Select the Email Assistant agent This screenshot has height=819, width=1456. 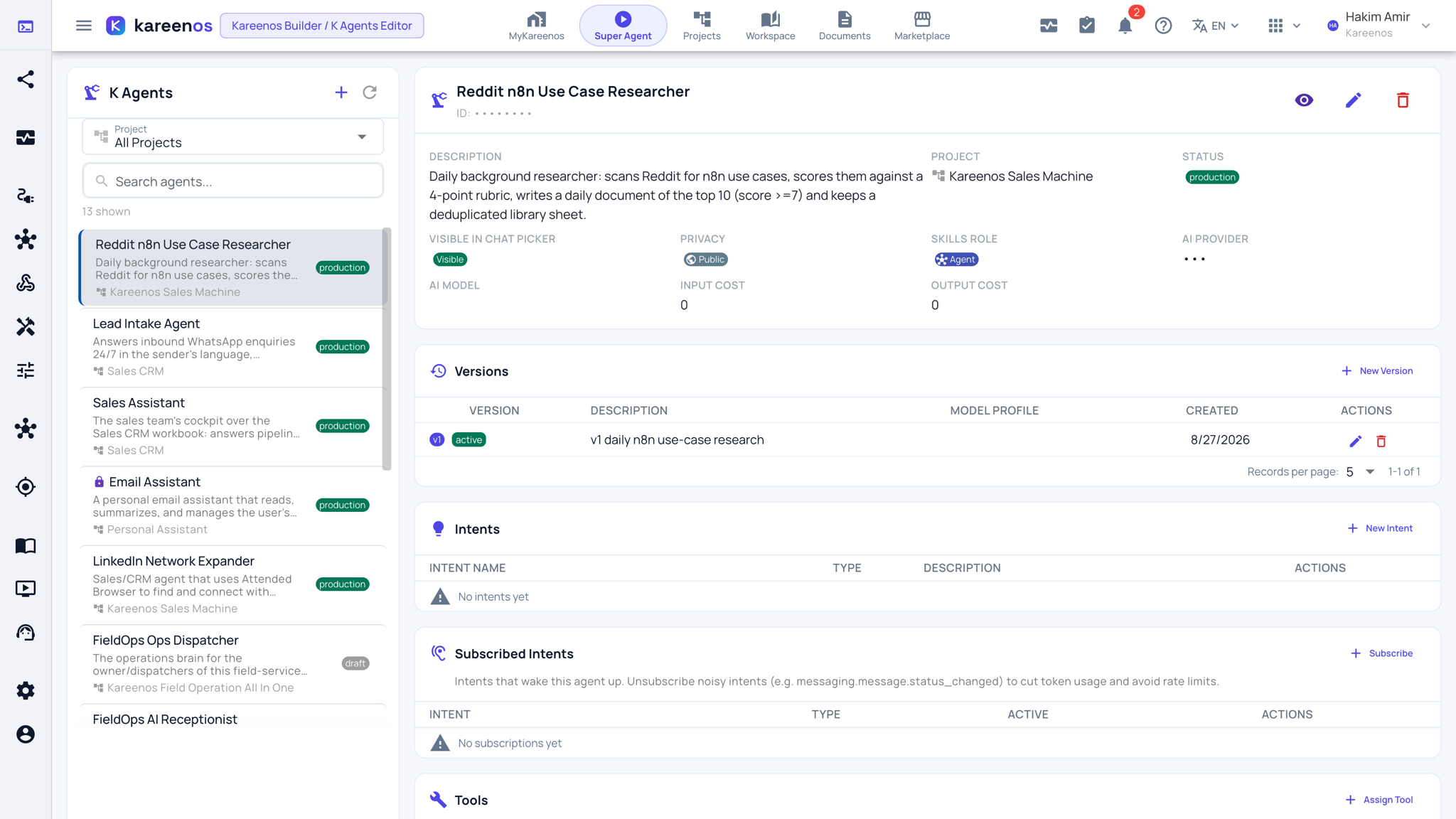(232, 505)
